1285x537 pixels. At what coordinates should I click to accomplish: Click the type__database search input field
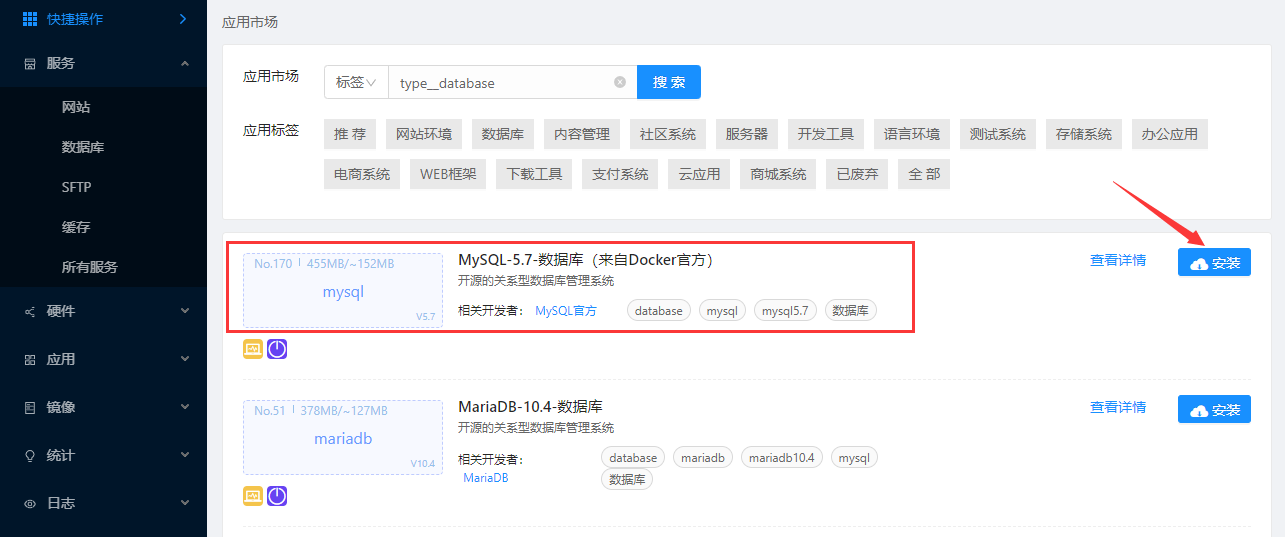point(500,83)
